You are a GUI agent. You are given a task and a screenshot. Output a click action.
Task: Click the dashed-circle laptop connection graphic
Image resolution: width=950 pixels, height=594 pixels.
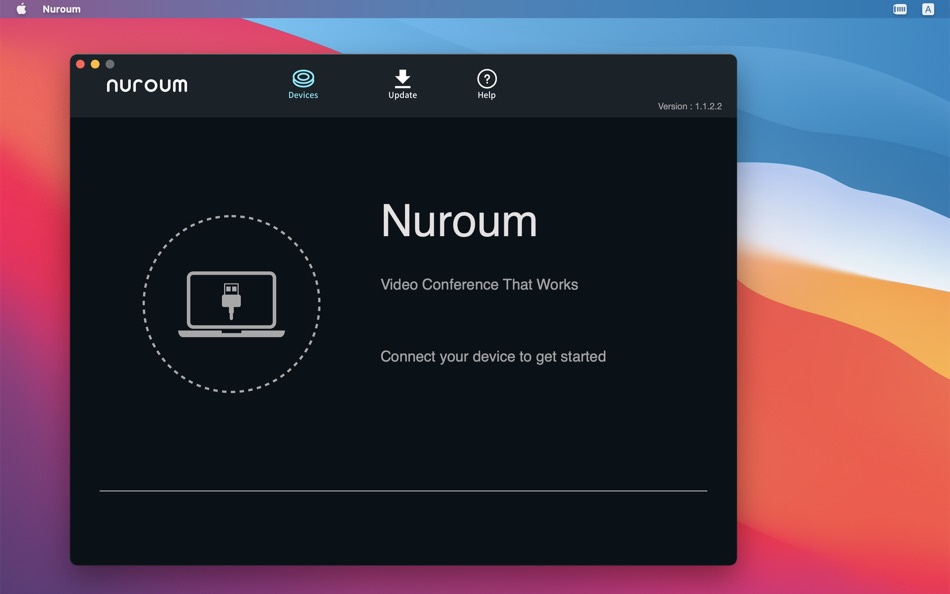(x=231, y=300)
